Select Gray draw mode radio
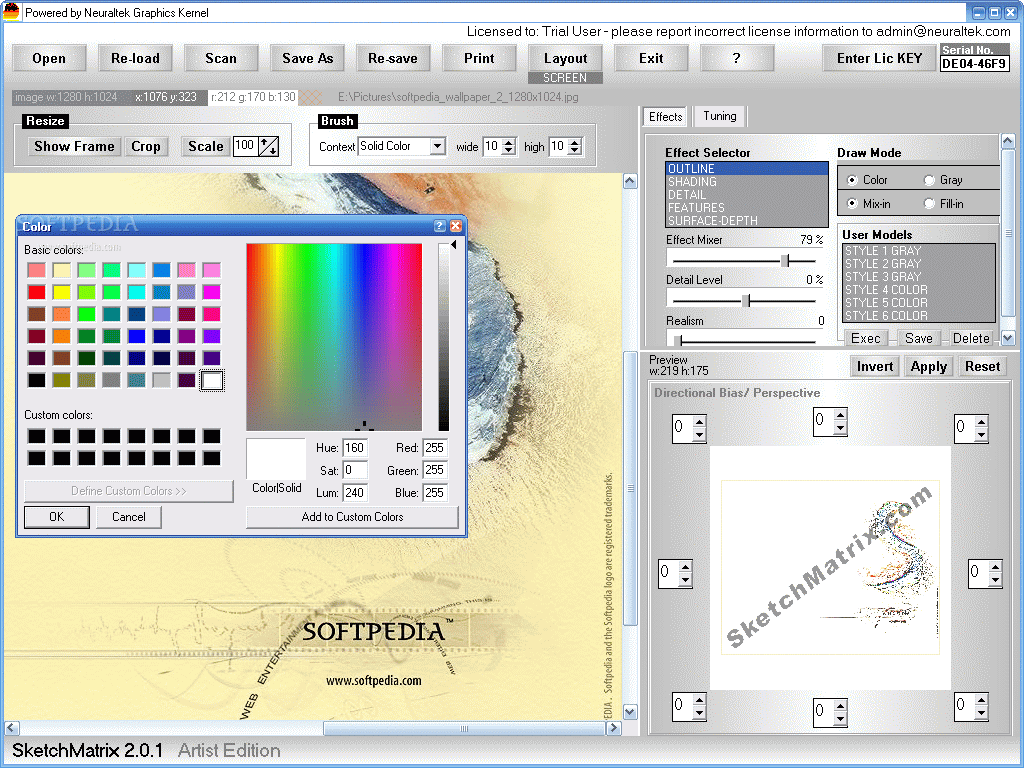Screen dimensions: 1024x768 [x=929, y=180]
